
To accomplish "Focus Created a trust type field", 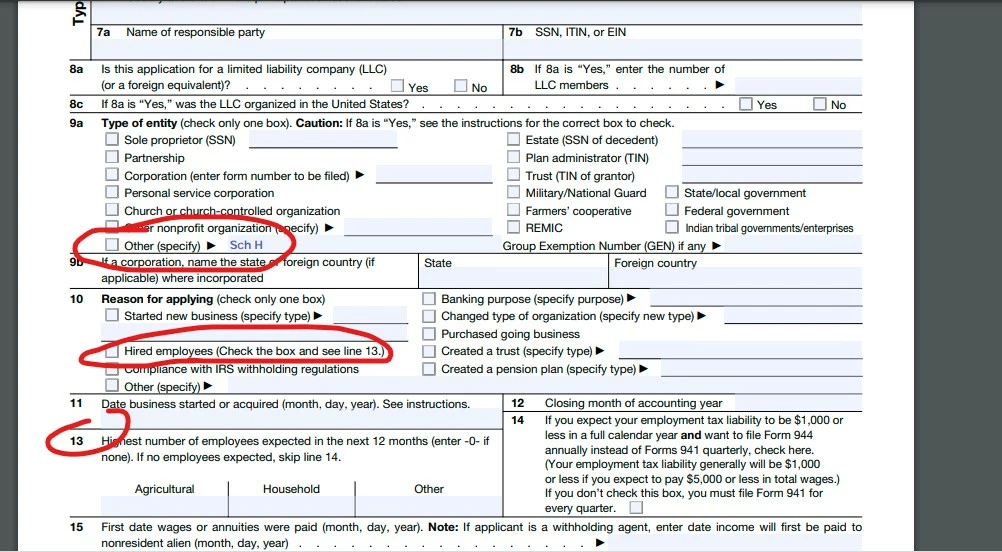I will [x=741, y=351].
